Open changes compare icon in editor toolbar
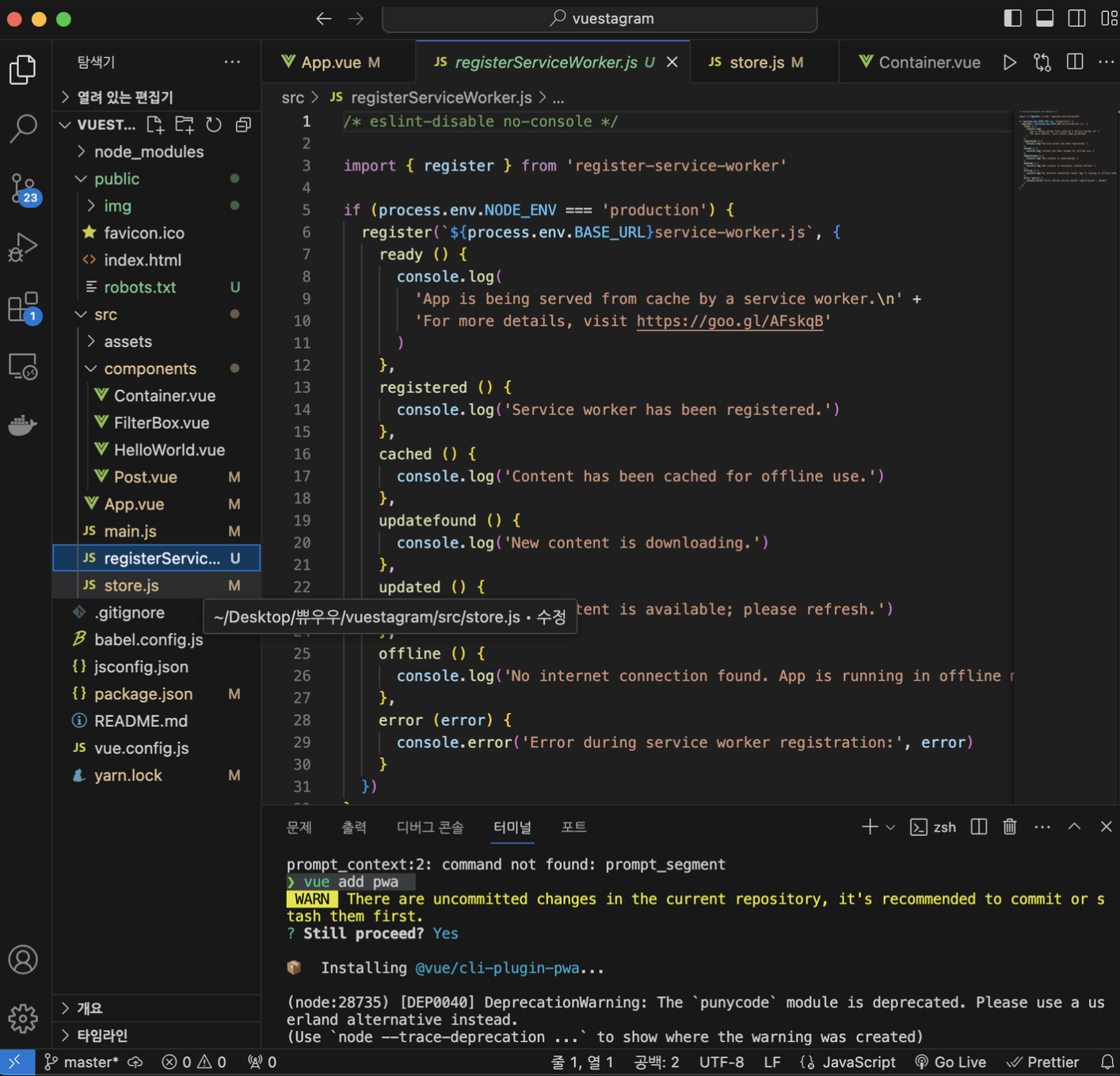 point(1042,62)
